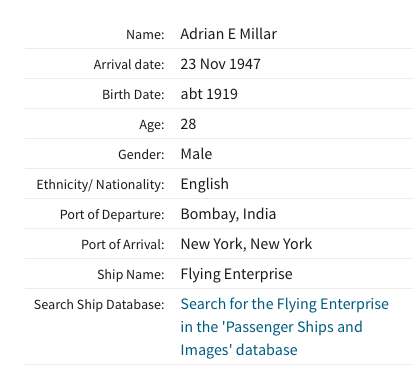Select the age value 28
417x381 pixels.
pyautogui.click(x=188, y=124)
